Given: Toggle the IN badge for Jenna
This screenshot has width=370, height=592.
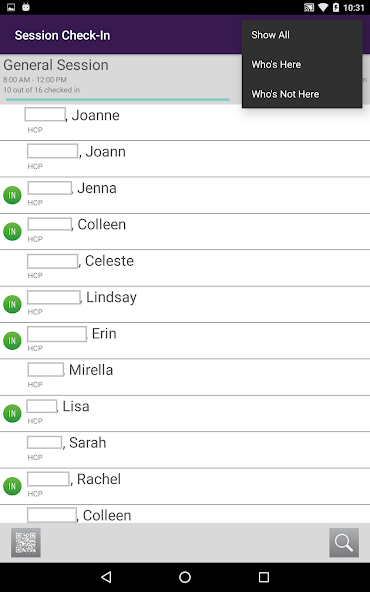Looking at the screenshot, I should tap(12, 195).
